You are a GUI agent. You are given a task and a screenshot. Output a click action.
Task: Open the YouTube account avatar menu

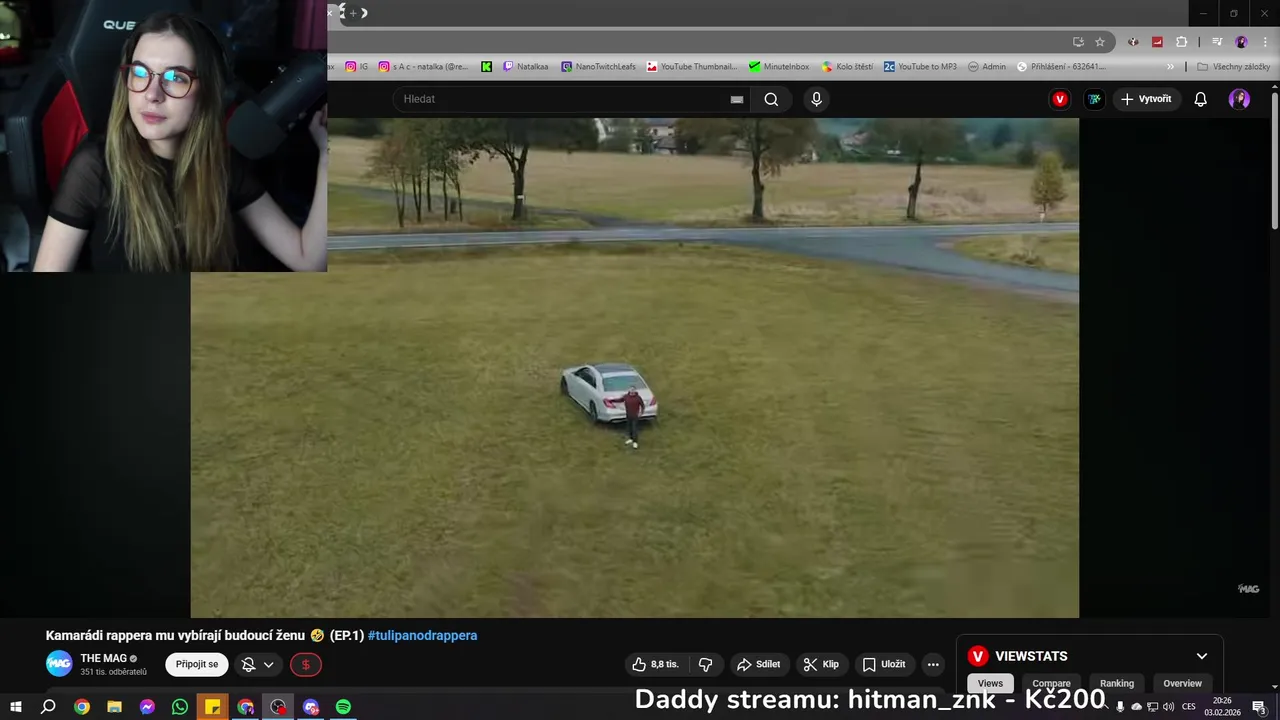[1239, 99]
